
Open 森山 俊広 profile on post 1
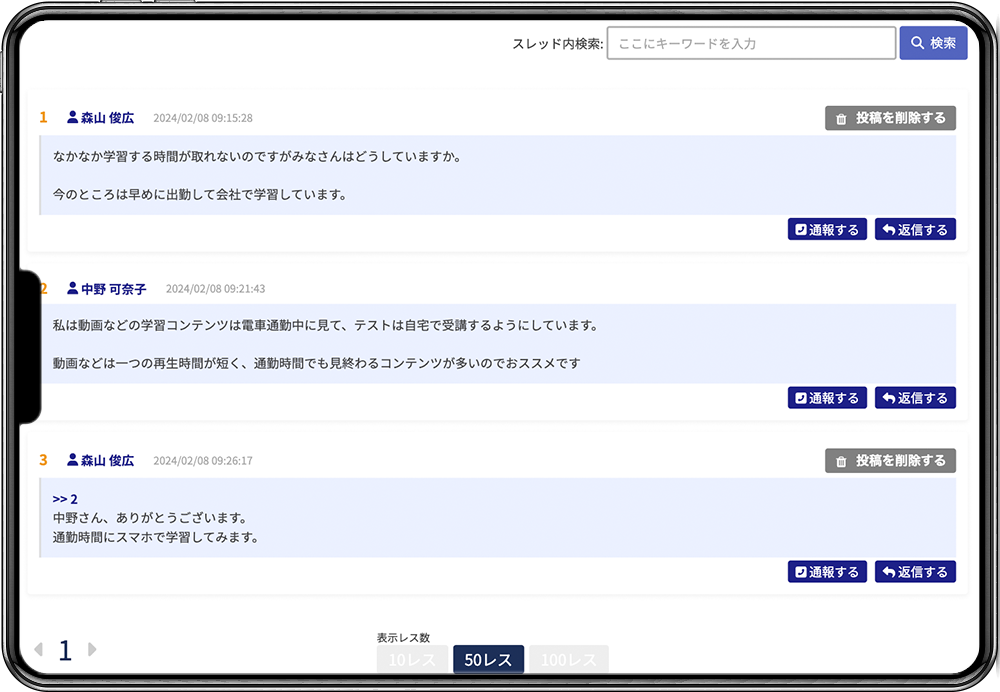(x=107, y=118)
